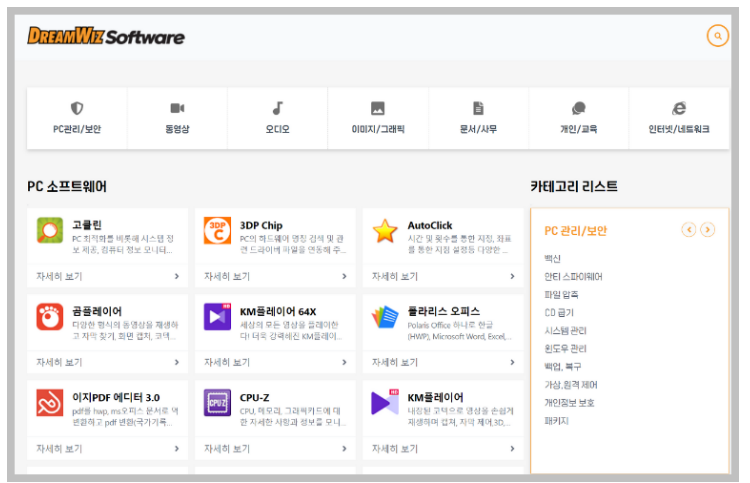The width and height of the screenshot is (750, 483).
Task: Open 자세히 보기 text under AutoClick
Action: (x=395, y=276)
